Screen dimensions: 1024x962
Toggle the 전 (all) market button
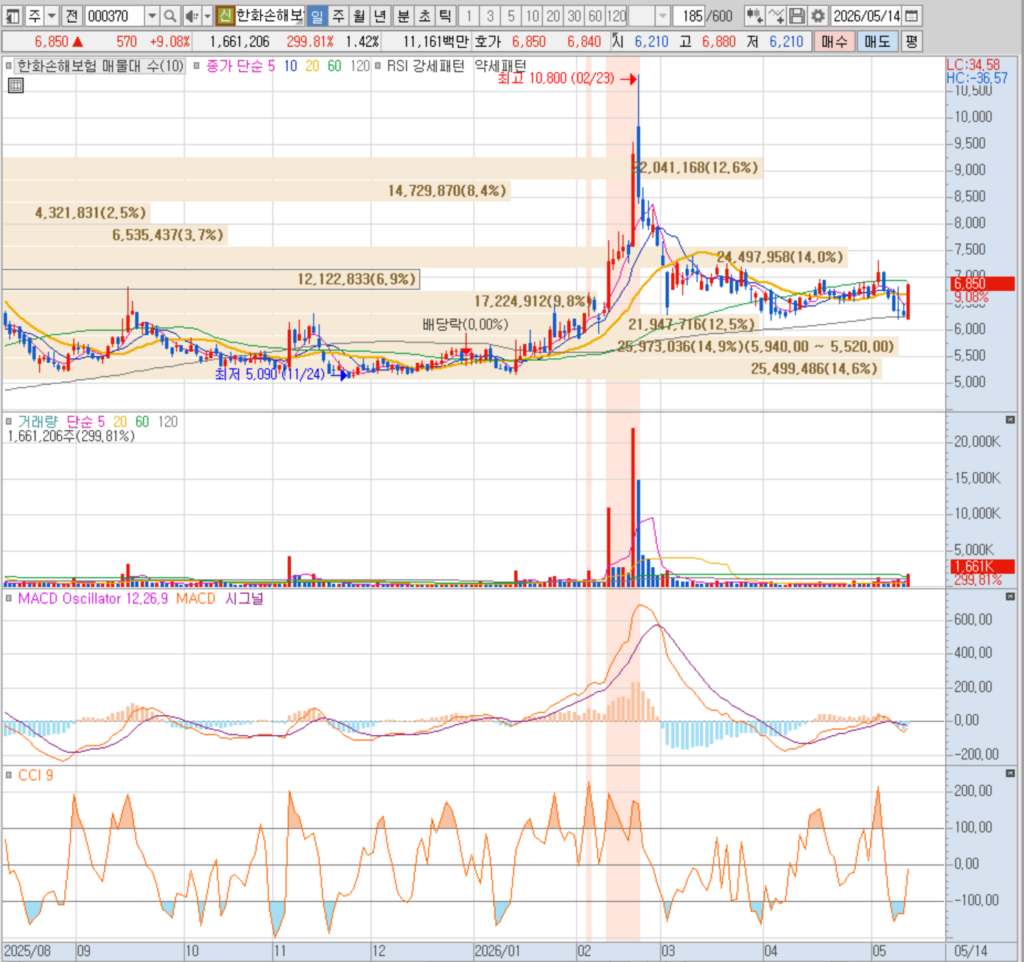pos(72,16)
